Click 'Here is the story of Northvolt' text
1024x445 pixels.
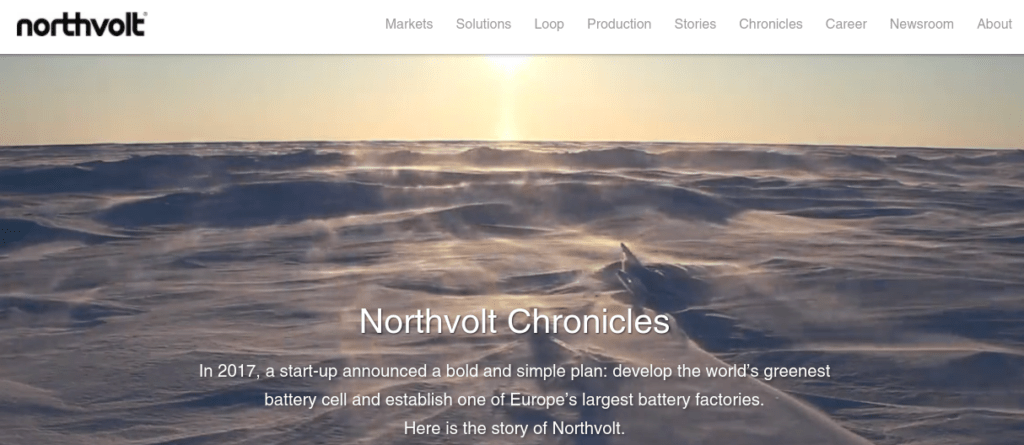[x=515, y=429]
